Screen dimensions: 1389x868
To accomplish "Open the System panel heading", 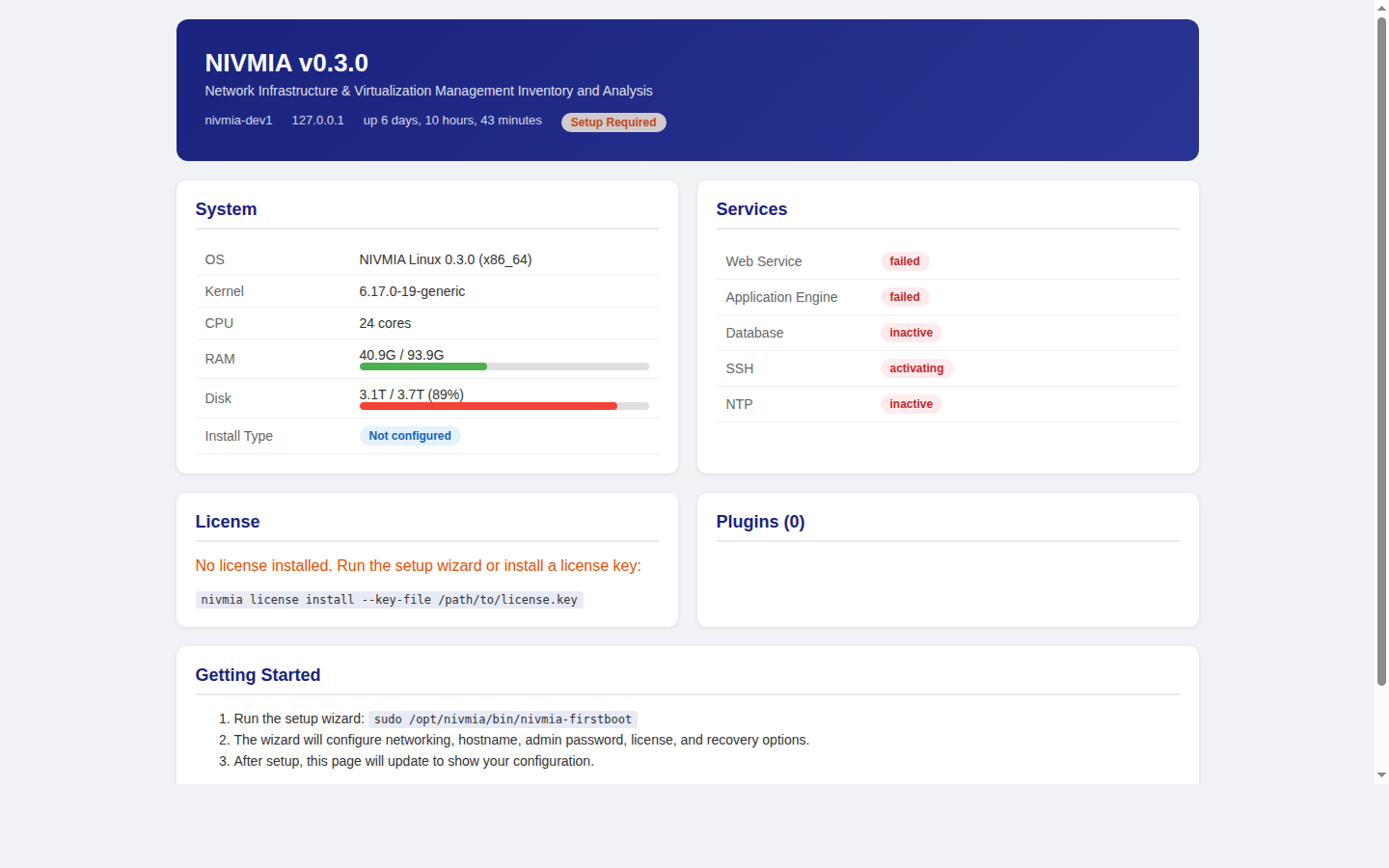I will (226, 208).
